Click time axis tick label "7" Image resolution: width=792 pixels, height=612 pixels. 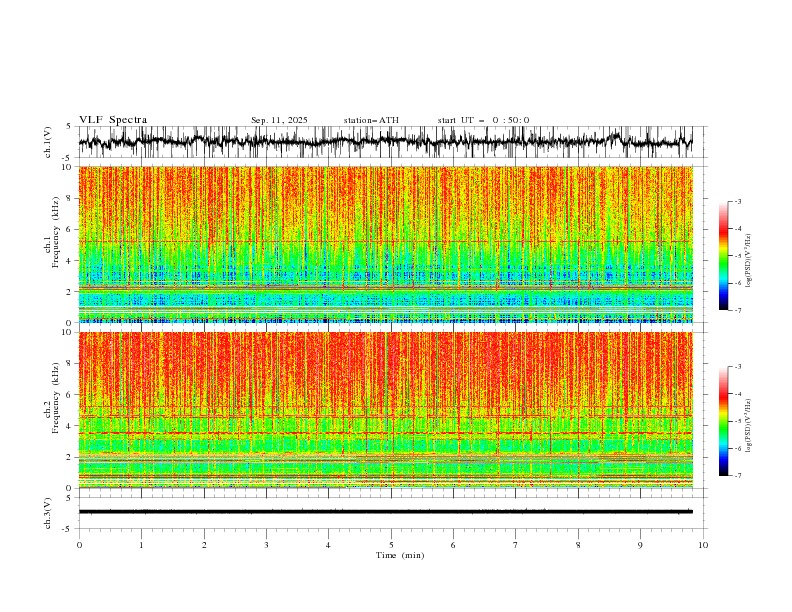tap(516, 545)
